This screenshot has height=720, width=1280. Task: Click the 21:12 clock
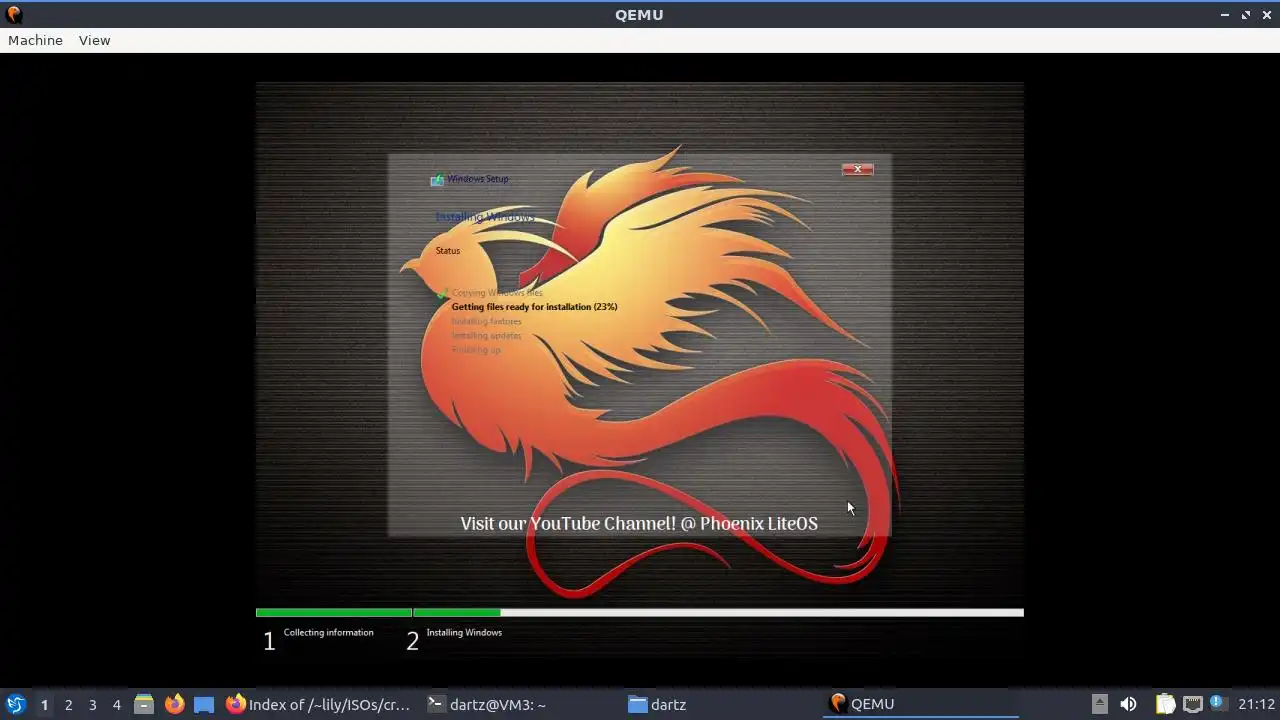(1256, 704)
